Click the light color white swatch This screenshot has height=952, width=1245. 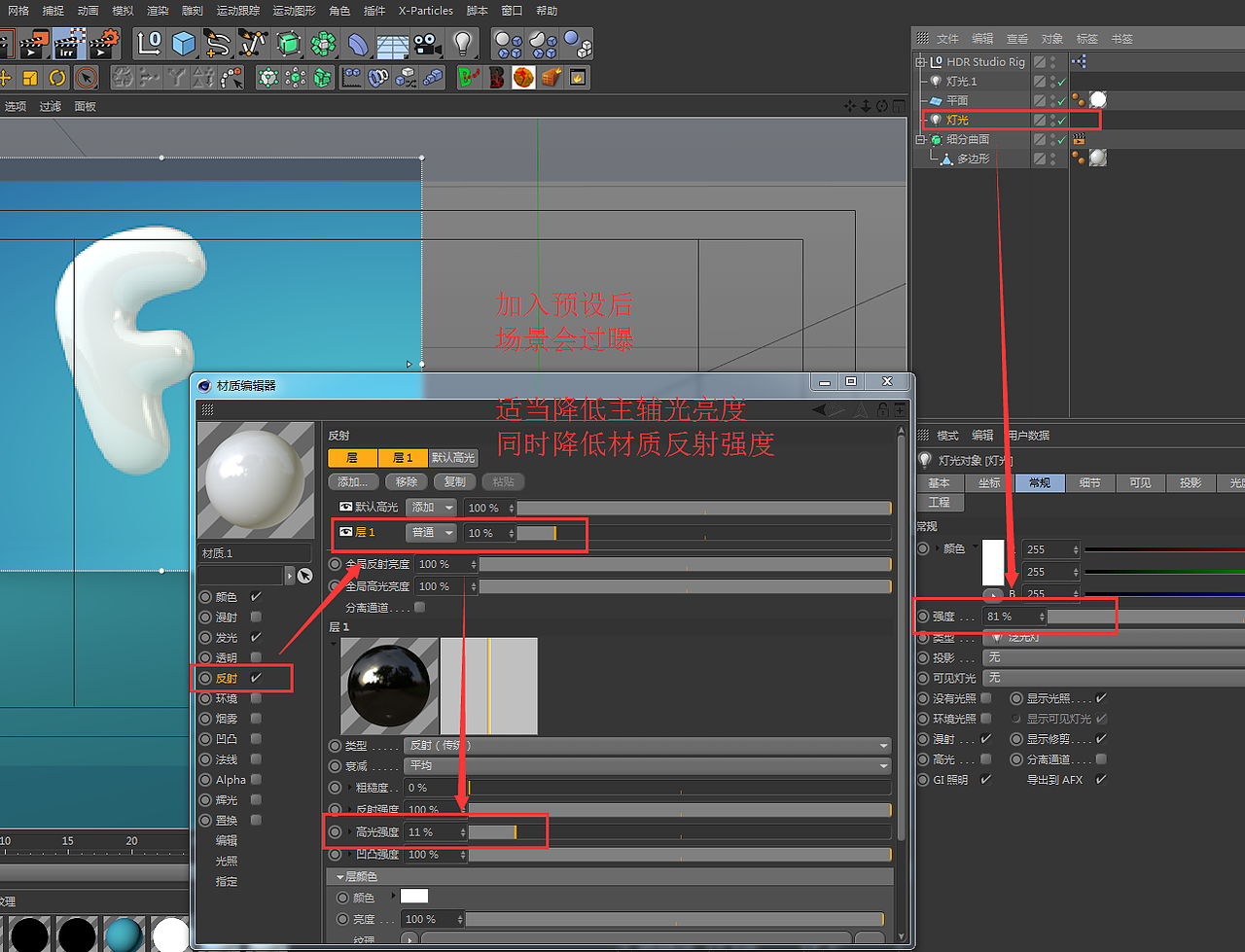(x=993, y=562)
